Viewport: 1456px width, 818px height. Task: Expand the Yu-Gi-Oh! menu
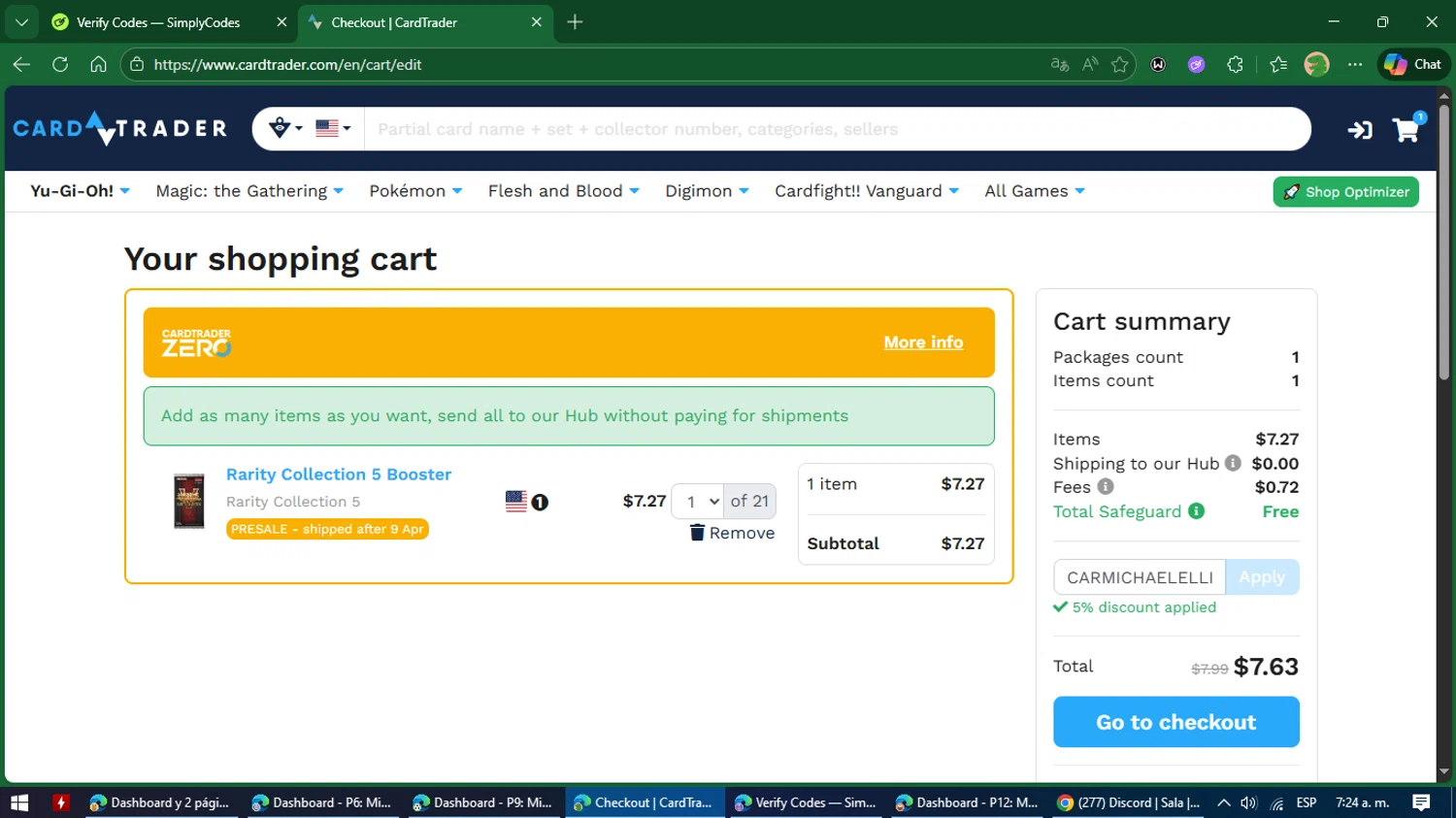coord(80,191)
